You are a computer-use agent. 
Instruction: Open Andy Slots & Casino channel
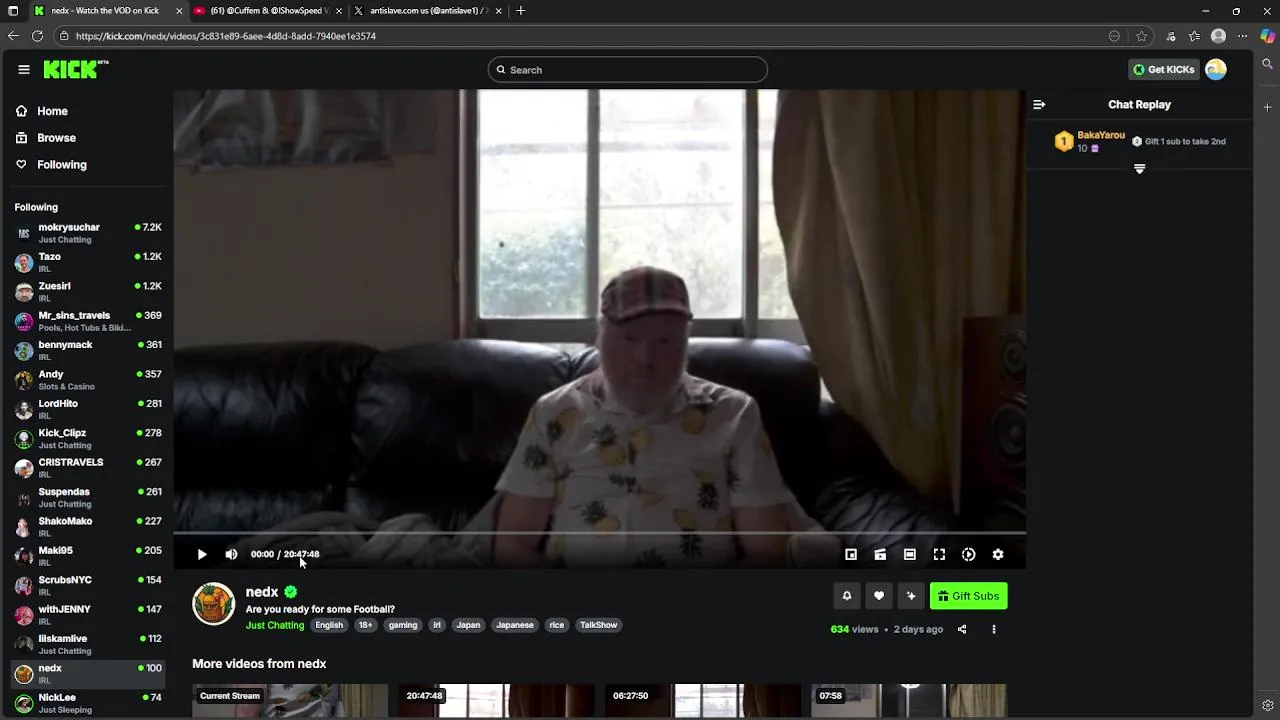tap(87, 380)
